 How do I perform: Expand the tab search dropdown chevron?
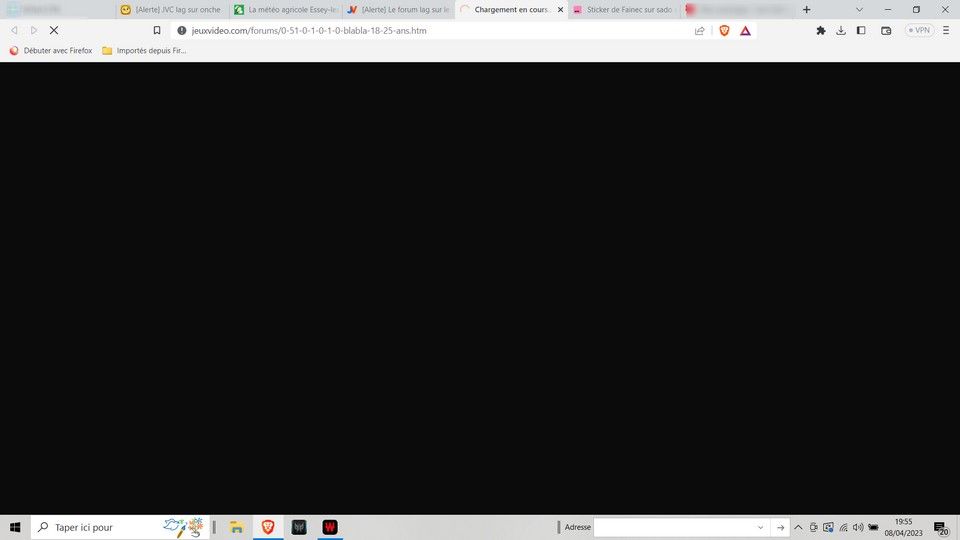click(859, 10)
